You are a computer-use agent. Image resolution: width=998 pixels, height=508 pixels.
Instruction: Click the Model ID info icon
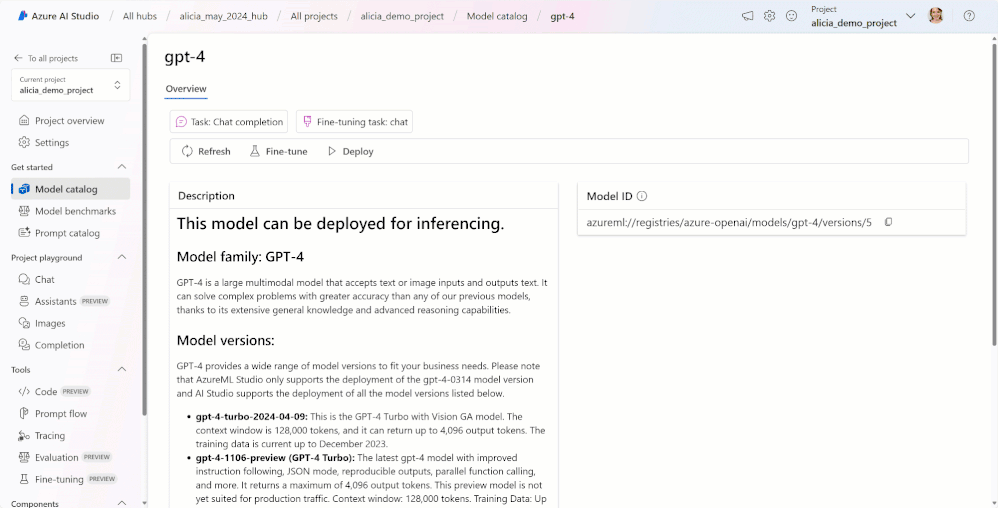[x=642, y=196]
